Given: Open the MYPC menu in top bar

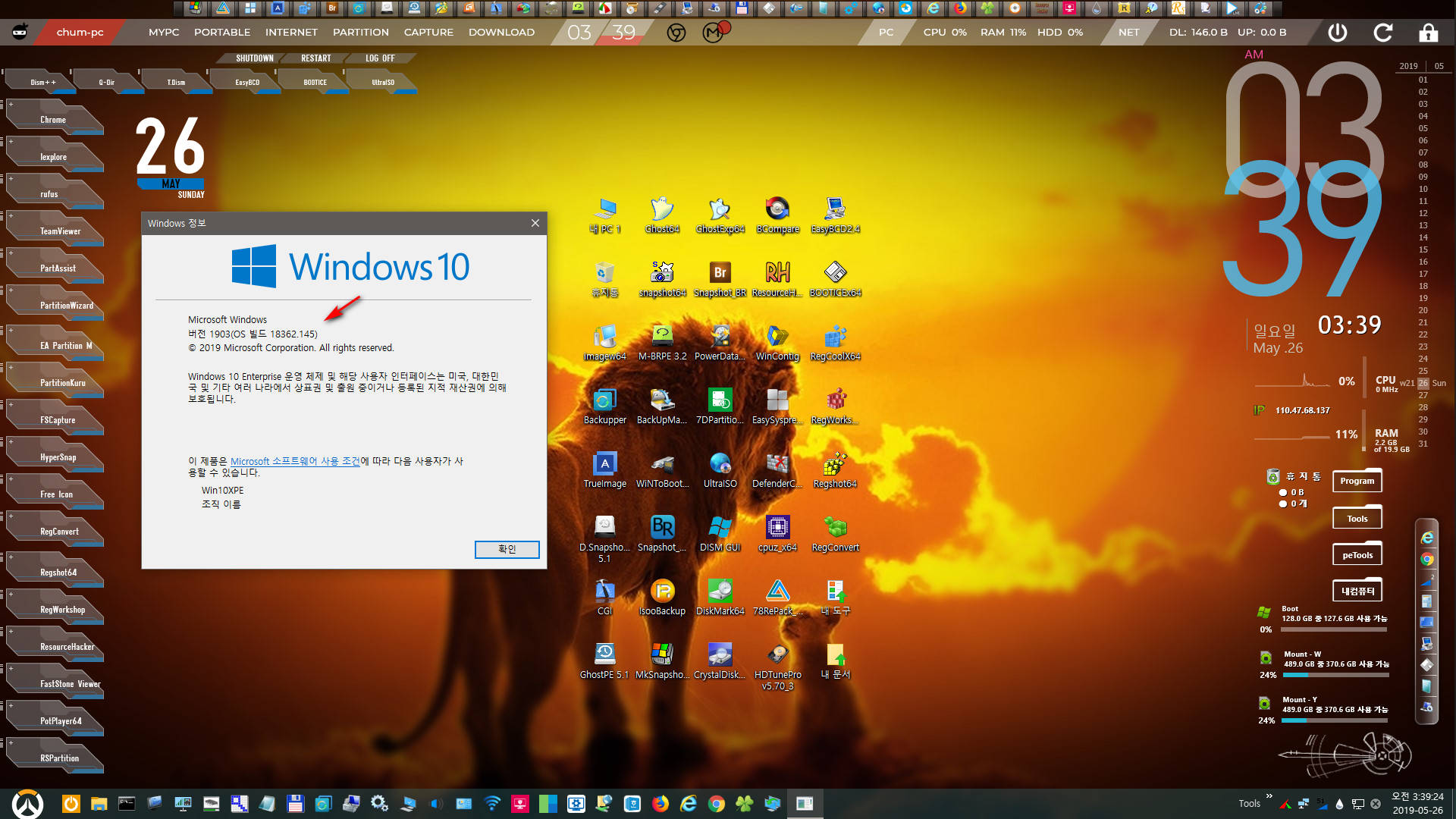Looking at the screenshot, I should pos(164,33).
